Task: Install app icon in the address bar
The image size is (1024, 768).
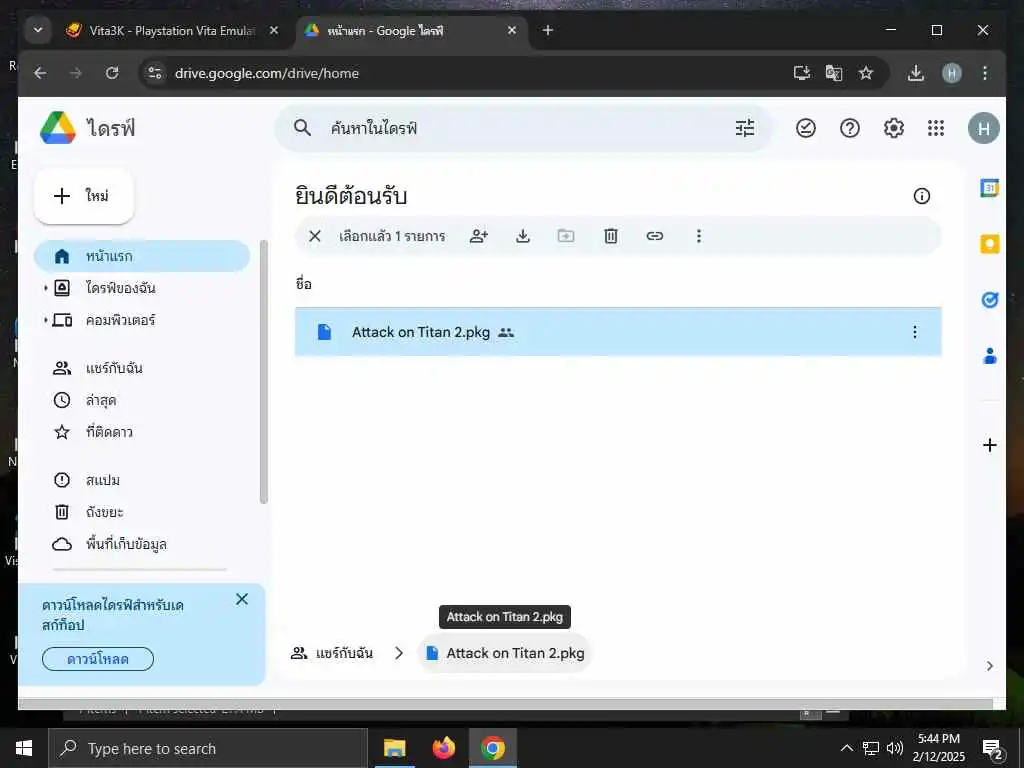Action: click(x=802, y=73)
